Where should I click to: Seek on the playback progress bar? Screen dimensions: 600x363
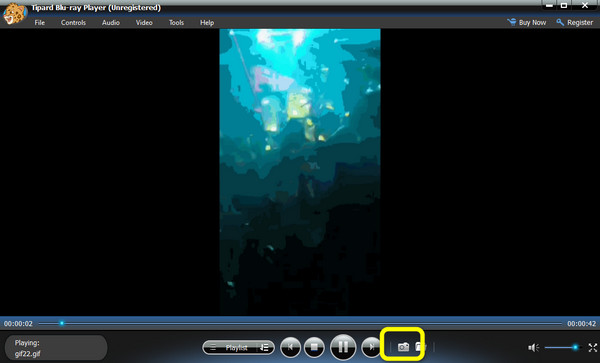coord(300,324)
